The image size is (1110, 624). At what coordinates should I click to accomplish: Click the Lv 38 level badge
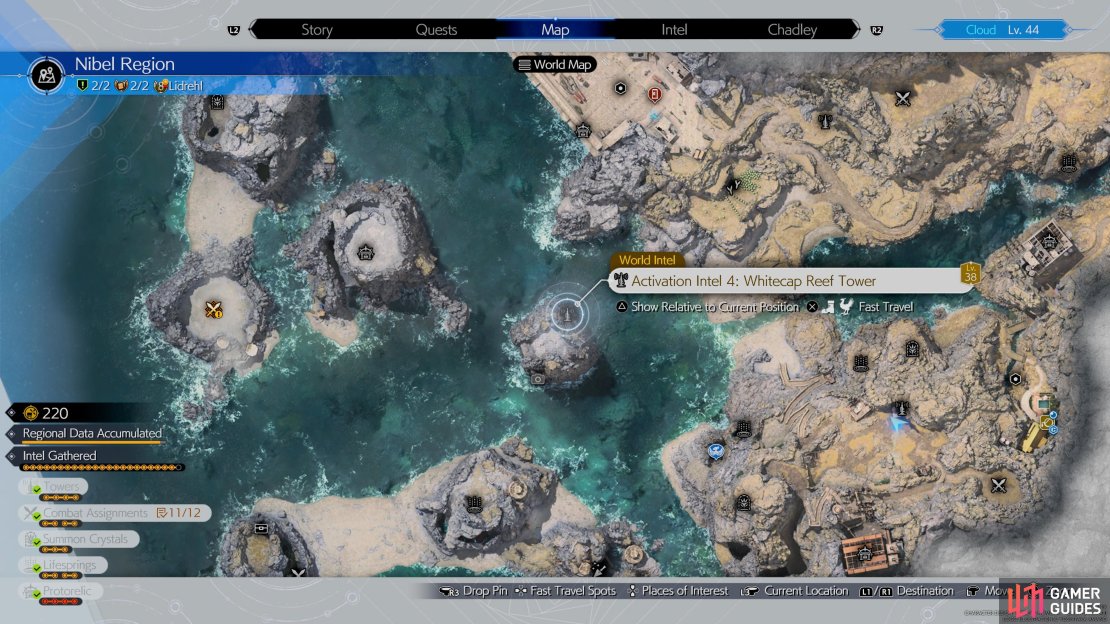(970, 273)
